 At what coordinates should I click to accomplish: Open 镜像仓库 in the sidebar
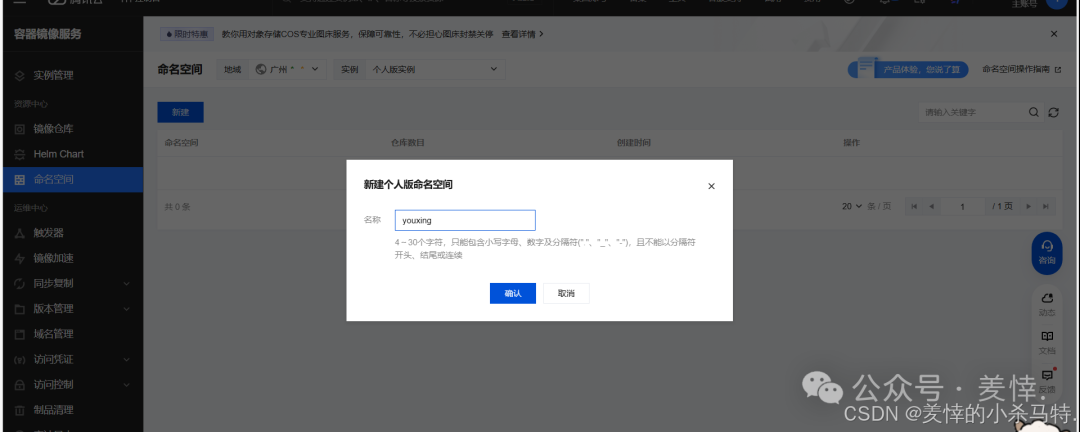coord(71,129)
